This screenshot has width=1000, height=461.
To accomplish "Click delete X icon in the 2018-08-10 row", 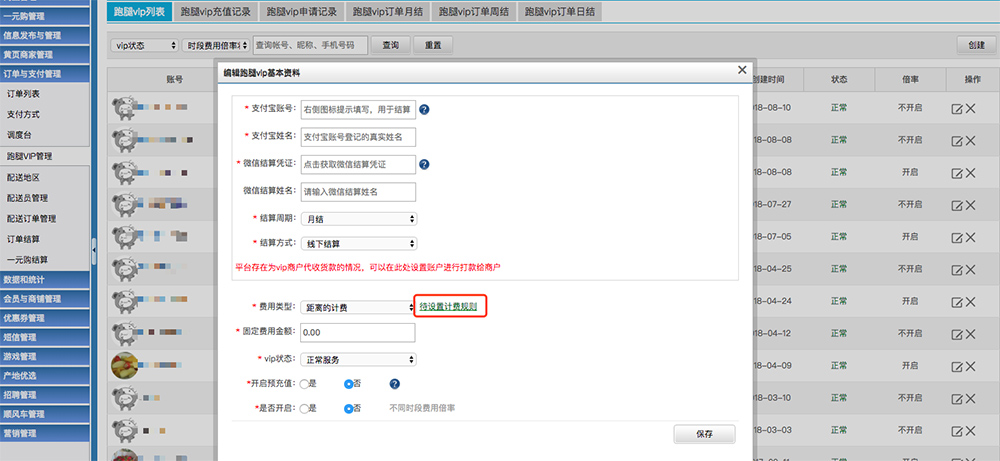I will click(970, 108).
